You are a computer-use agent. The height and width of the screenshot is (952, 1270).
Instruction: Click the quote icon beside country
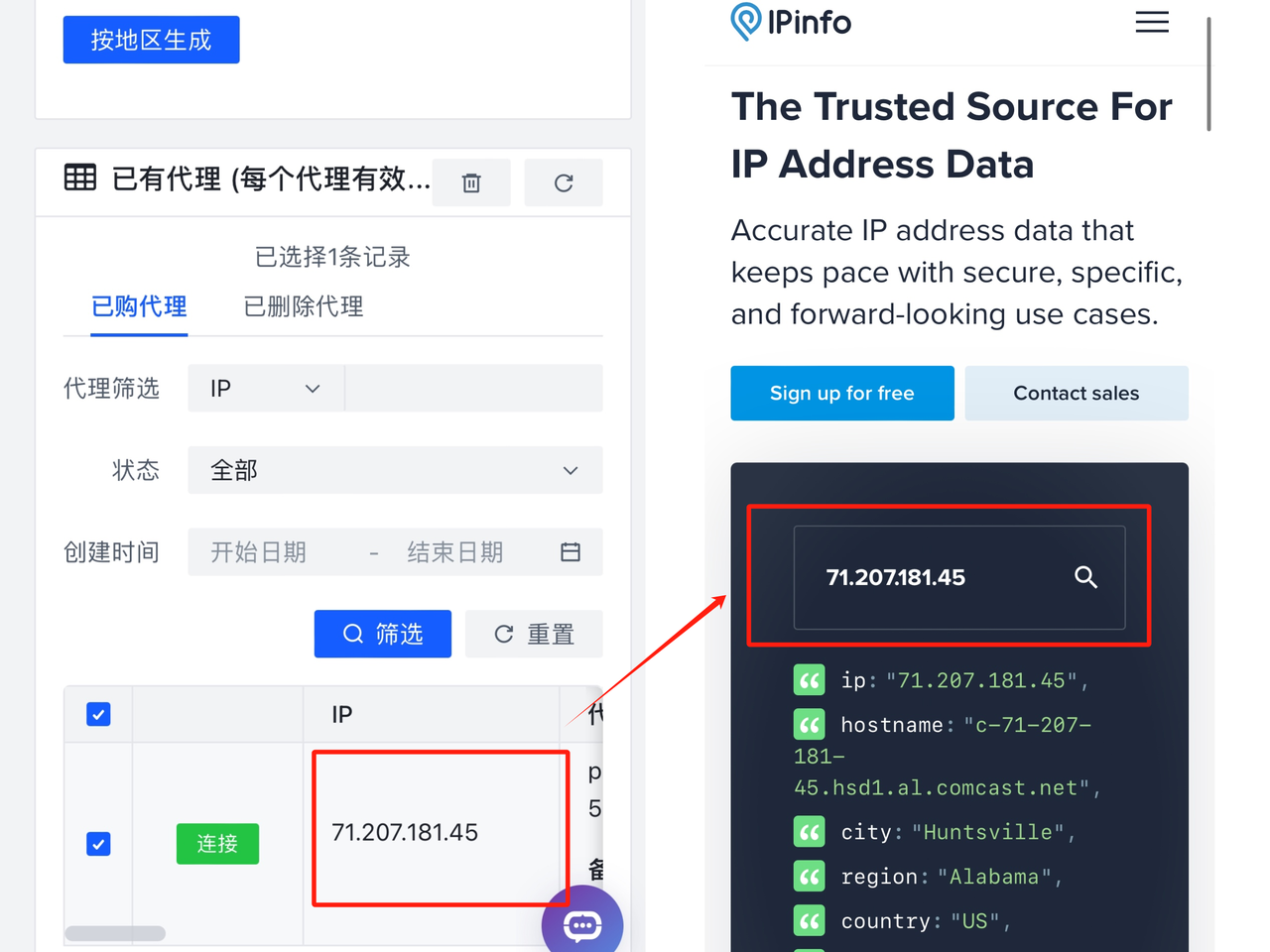coord(810,921)
